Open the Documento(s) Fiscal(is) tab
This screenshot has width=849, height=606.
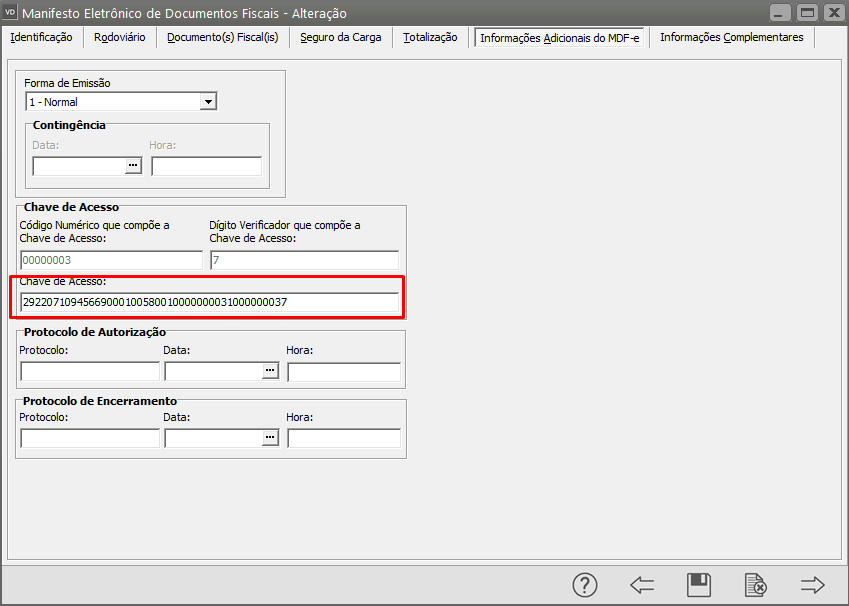click(223, 37)
